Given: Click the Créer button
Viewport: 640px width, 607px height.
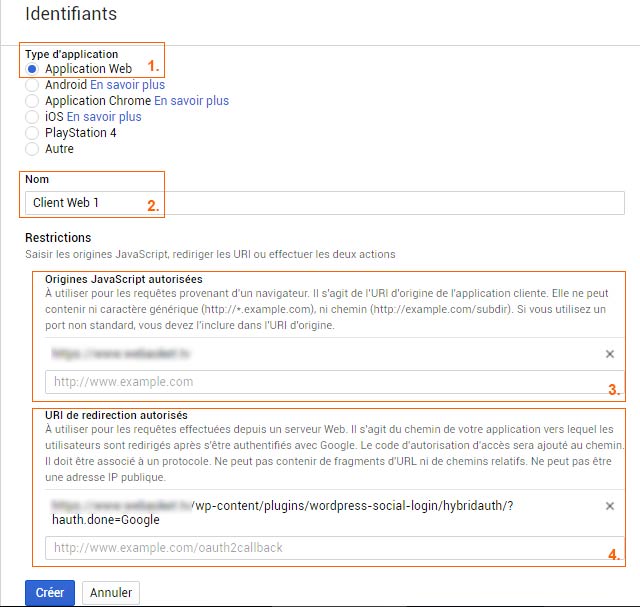Looking at the screenshot, I should (x=49, y=592).
